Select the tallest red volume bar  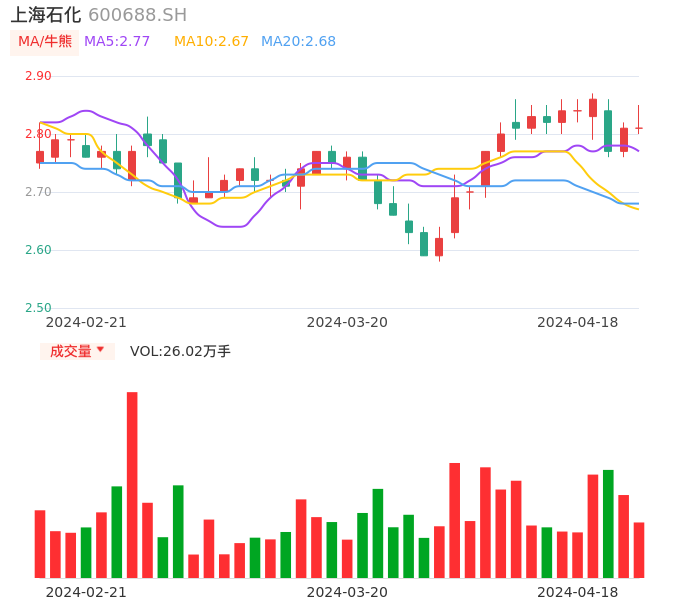(132, 484)
